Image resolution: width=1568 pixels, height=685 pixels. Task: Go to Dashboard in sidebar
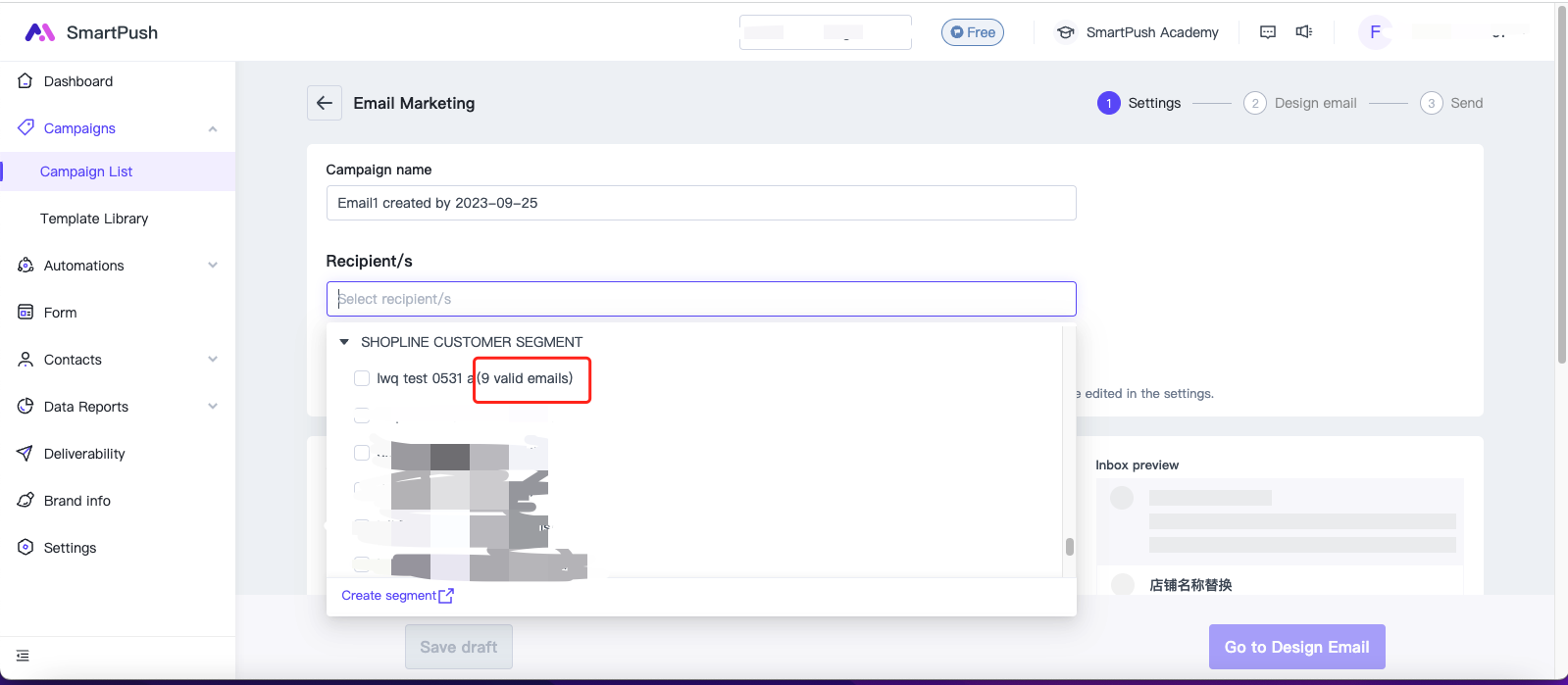click(77, 81)
